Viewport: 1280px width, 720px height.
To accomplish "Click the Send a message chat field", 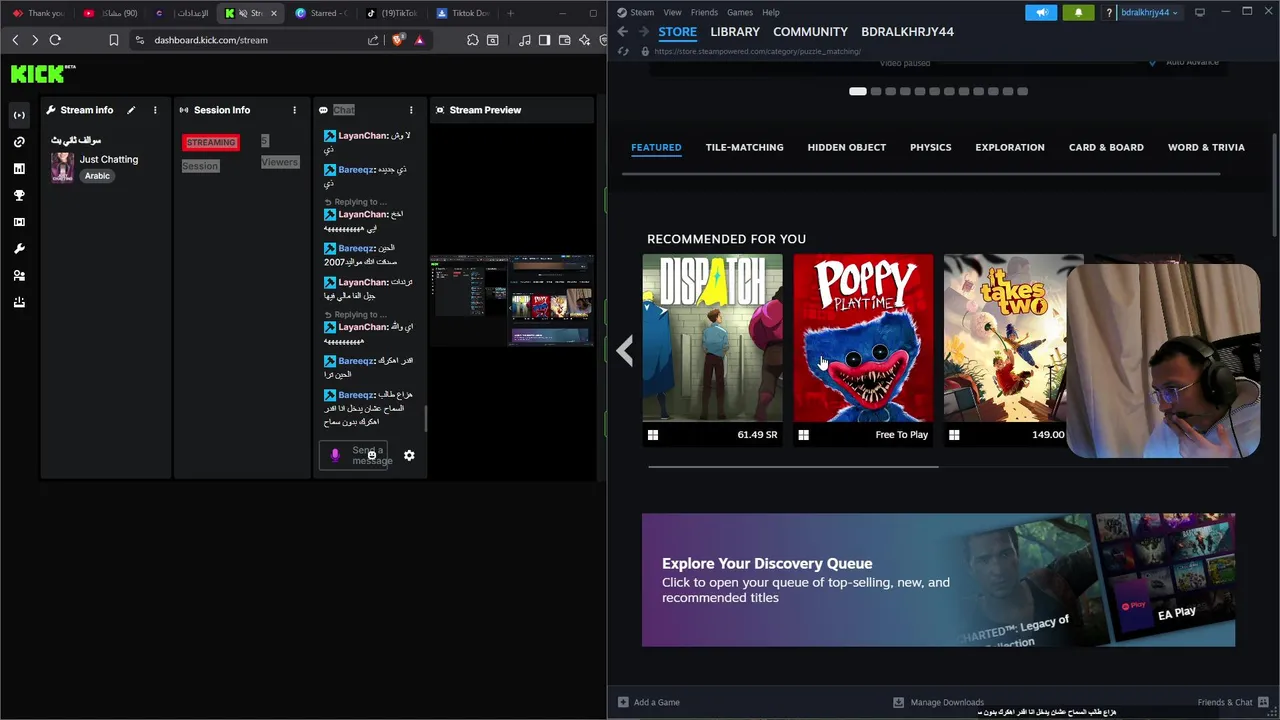I will 354,456.
